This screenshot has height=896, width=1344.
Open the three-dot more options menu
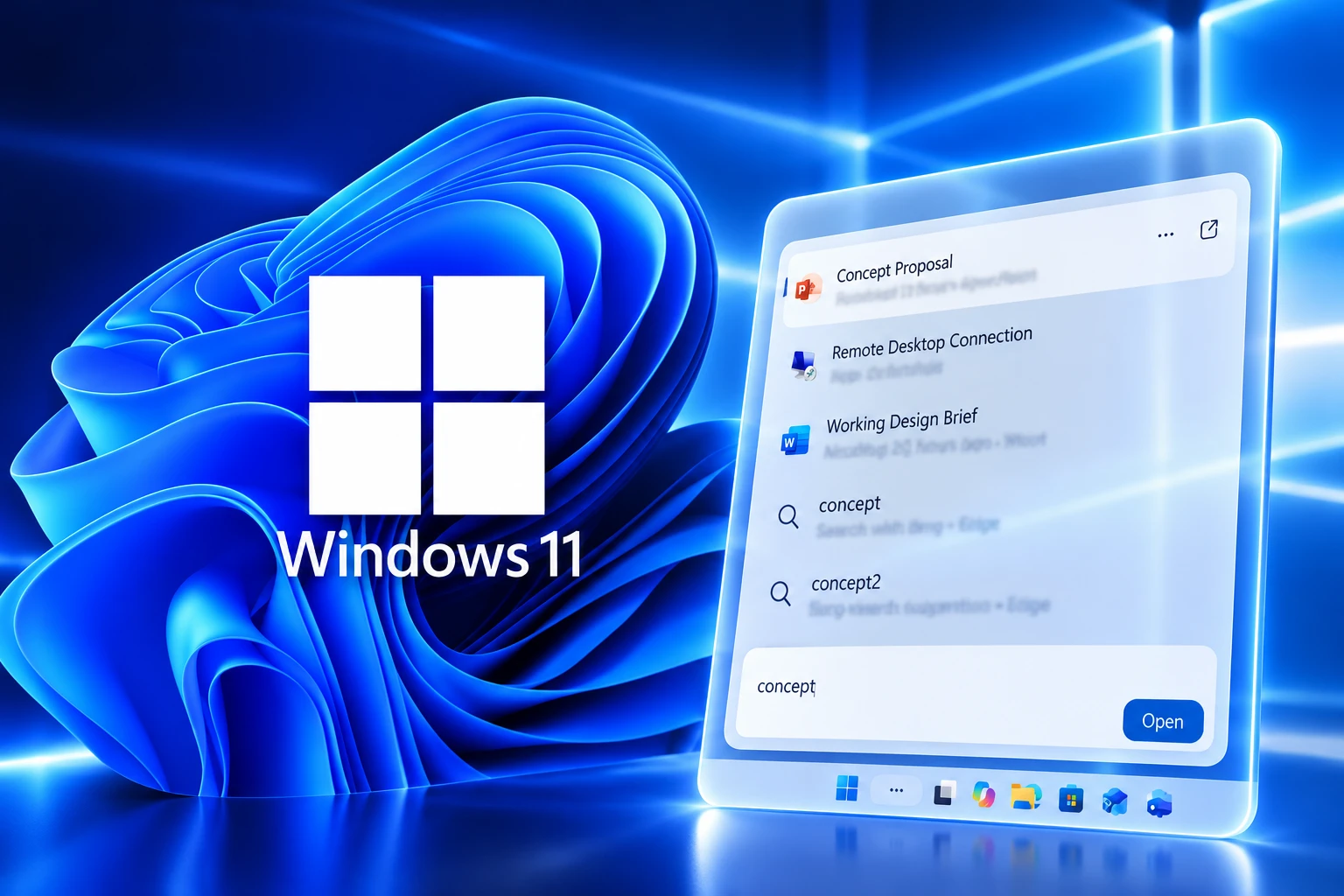pos(1165,234)
